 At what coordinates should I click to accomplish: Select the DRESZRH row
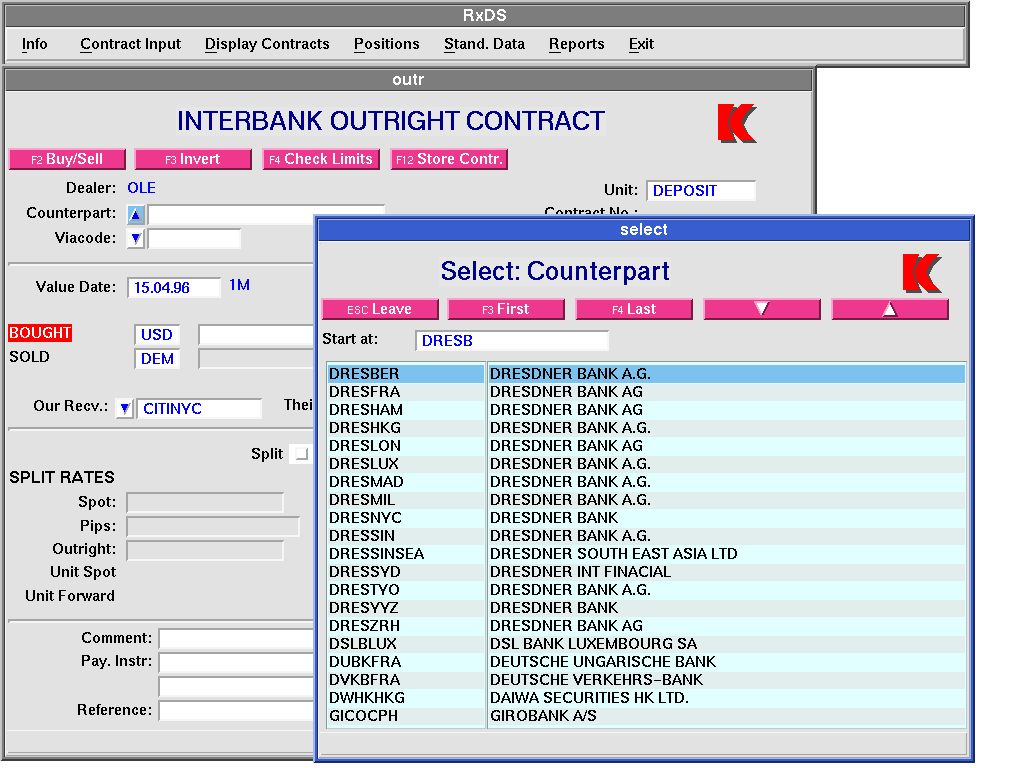pos(646,626)
